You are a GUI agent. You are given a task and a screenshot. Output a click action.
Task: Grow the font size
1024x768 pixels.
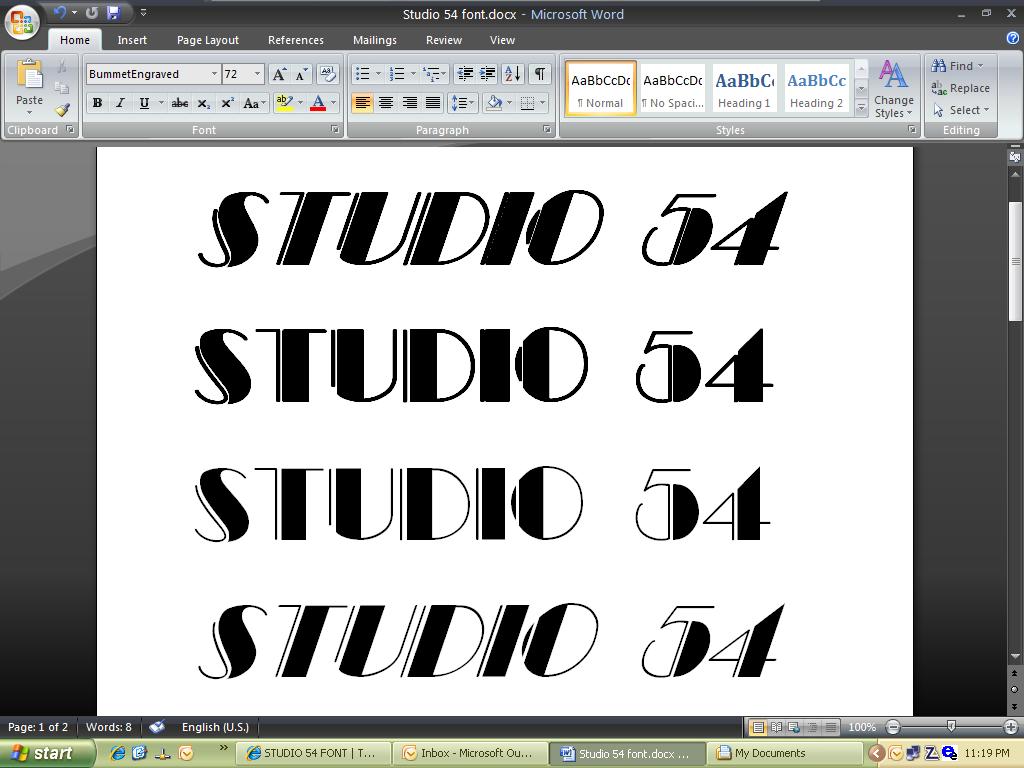(x=279, y=74)
